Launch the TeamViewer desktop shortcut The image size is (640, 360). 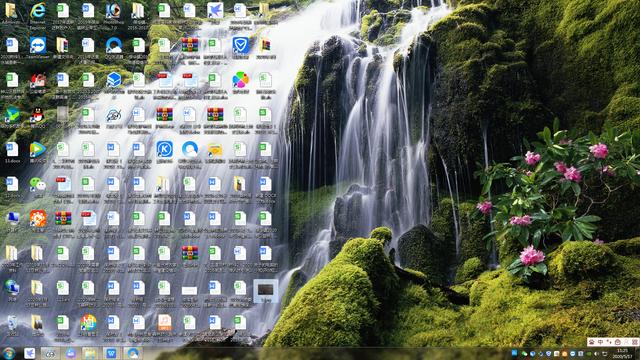click(x=38, y=45)
